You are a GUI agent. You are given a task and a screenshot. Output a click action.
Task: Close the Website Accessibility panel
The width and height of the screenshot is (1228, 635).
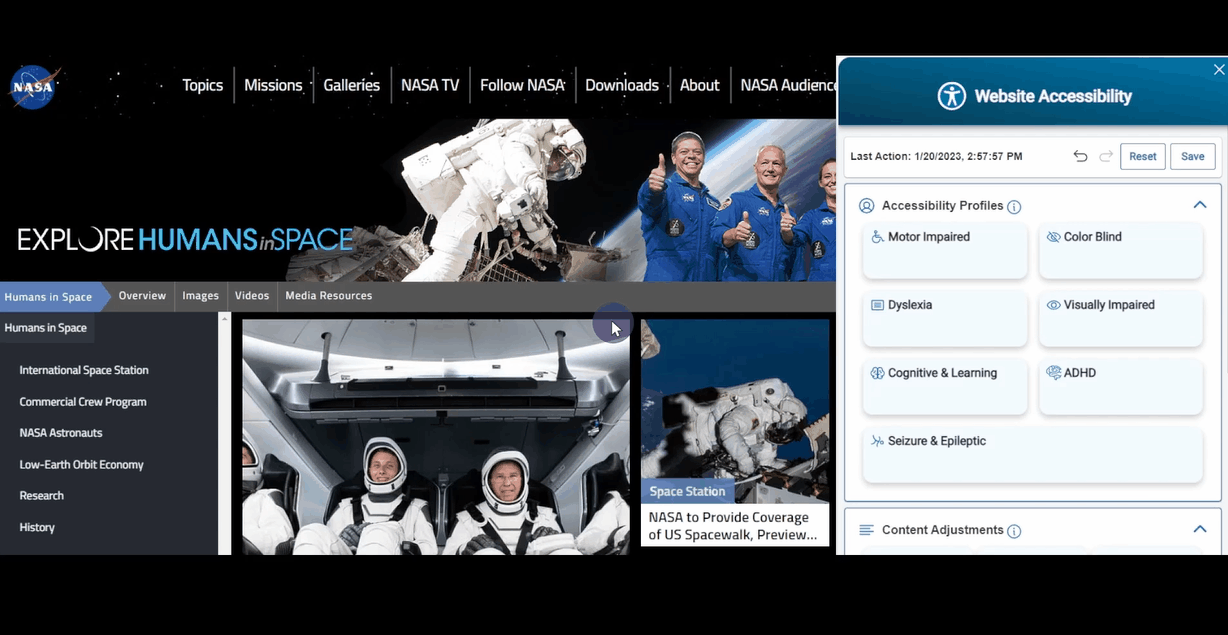1219,69
